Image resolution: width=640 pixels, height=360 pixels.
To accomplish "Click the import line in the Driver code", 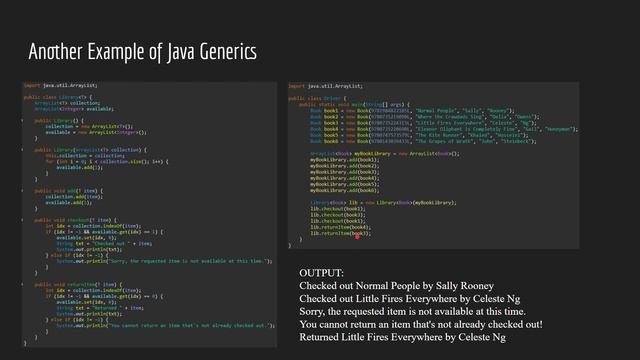I will pos(325,86).
